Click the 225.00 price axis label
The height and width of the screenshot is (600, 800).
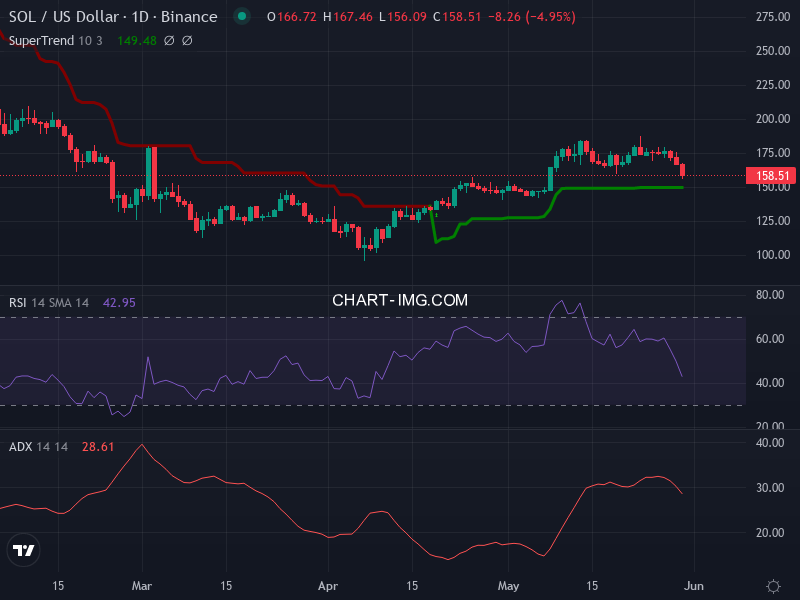click(x=773, y=85)
